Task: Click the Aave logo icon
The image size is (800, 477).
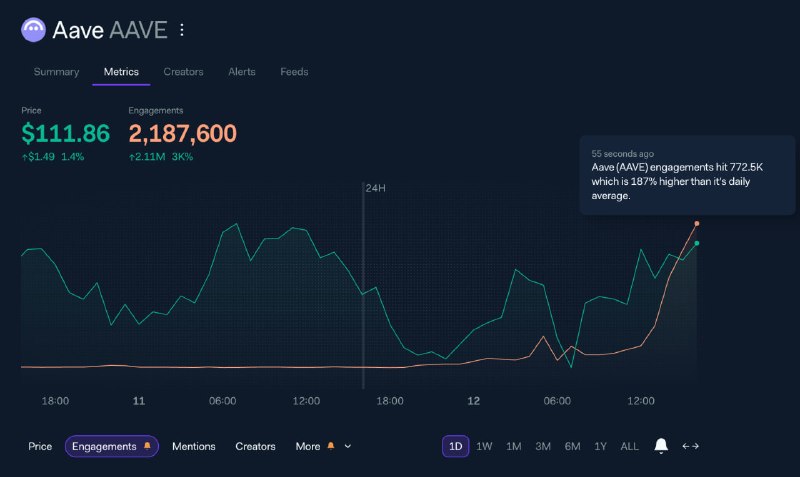Action: [x=33, y=30]
